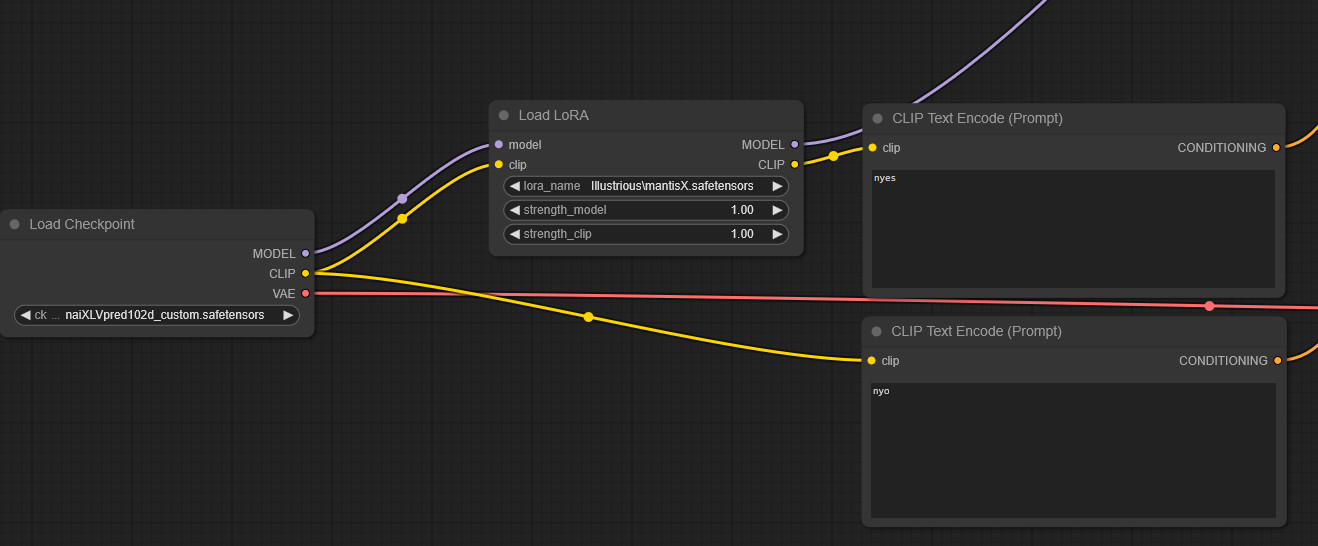This screenshot has height=546, width=1318.
Task: Click the model input socket on Load LoRA
Action: point(499,144)
